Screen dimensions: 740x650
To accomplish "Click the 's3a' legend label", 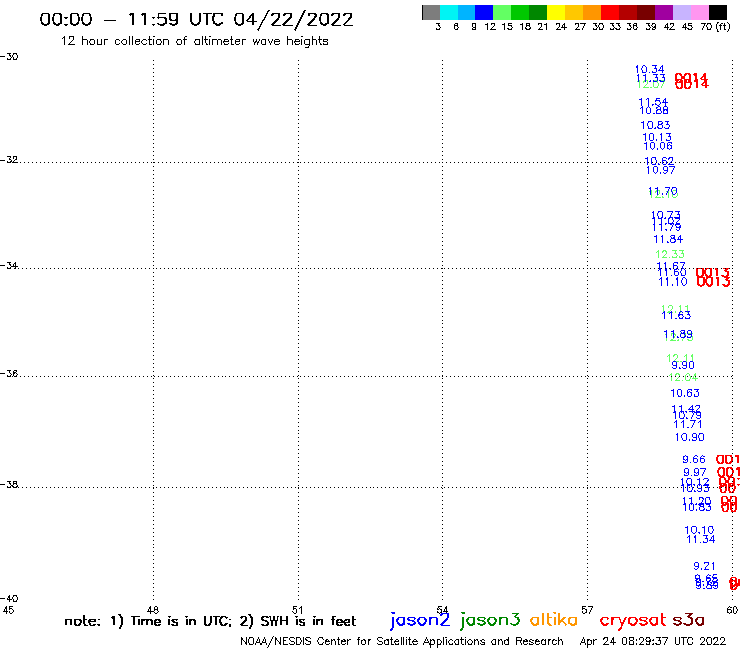I will point(688,620).
